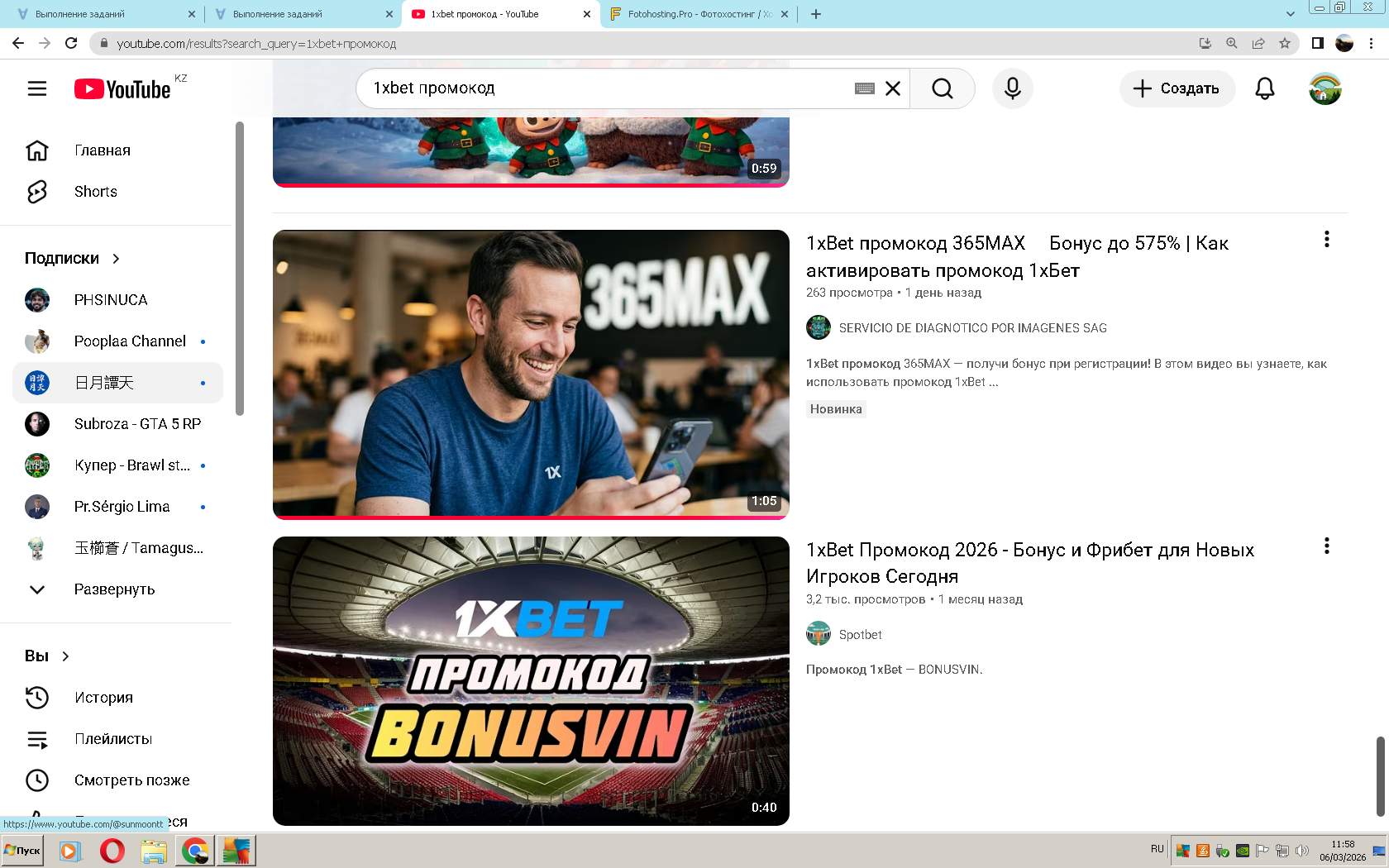1389x868 pixels.
Task: Focus the YouTube search input field
Action: 608,88
